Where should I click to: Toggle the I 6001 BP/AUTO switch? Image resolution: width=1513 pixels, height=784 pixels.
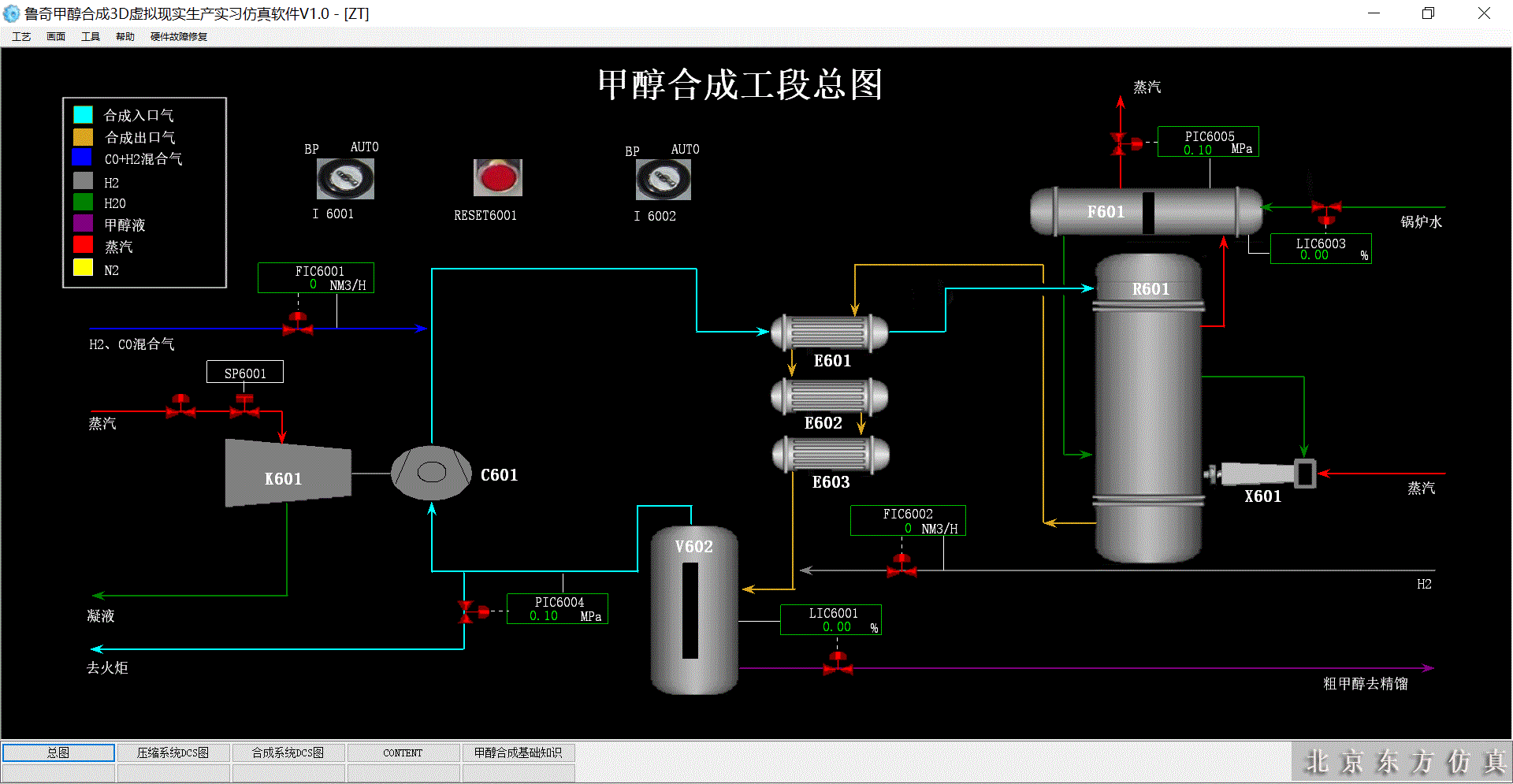pos(345,179)
